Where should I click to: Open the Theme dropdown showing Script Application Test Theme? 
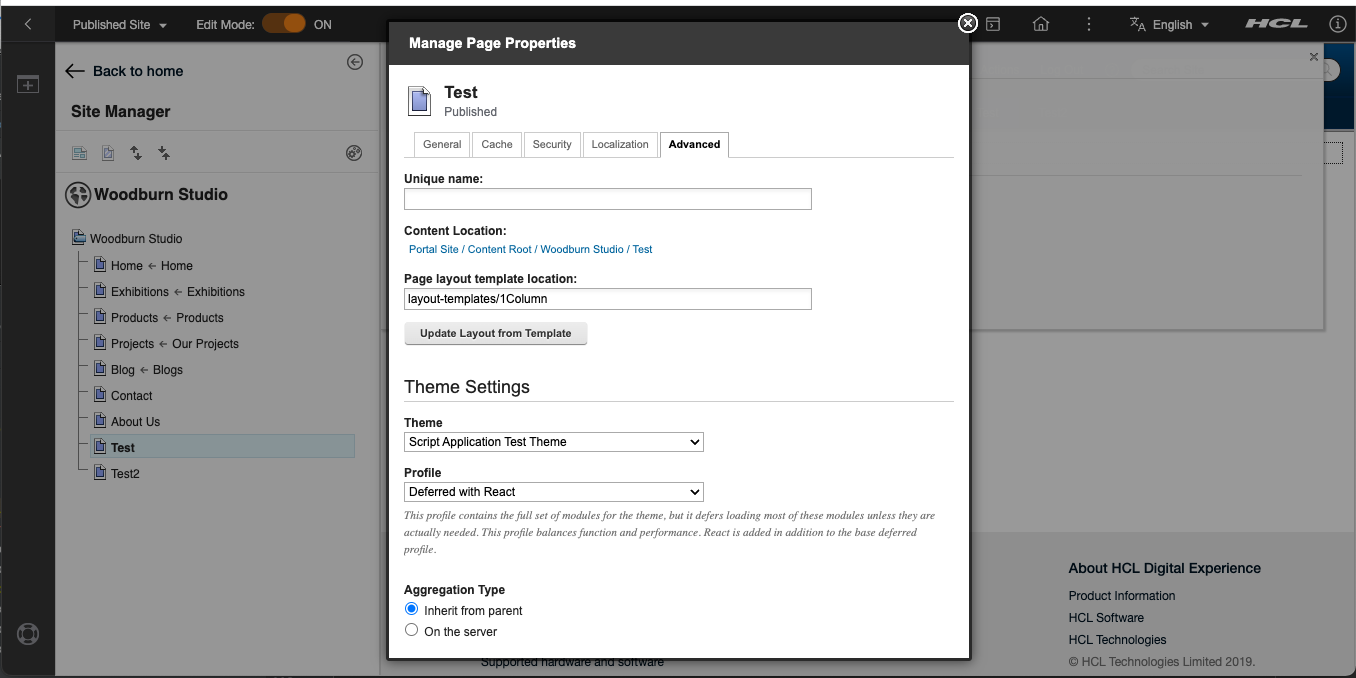(x=553, y=442)
